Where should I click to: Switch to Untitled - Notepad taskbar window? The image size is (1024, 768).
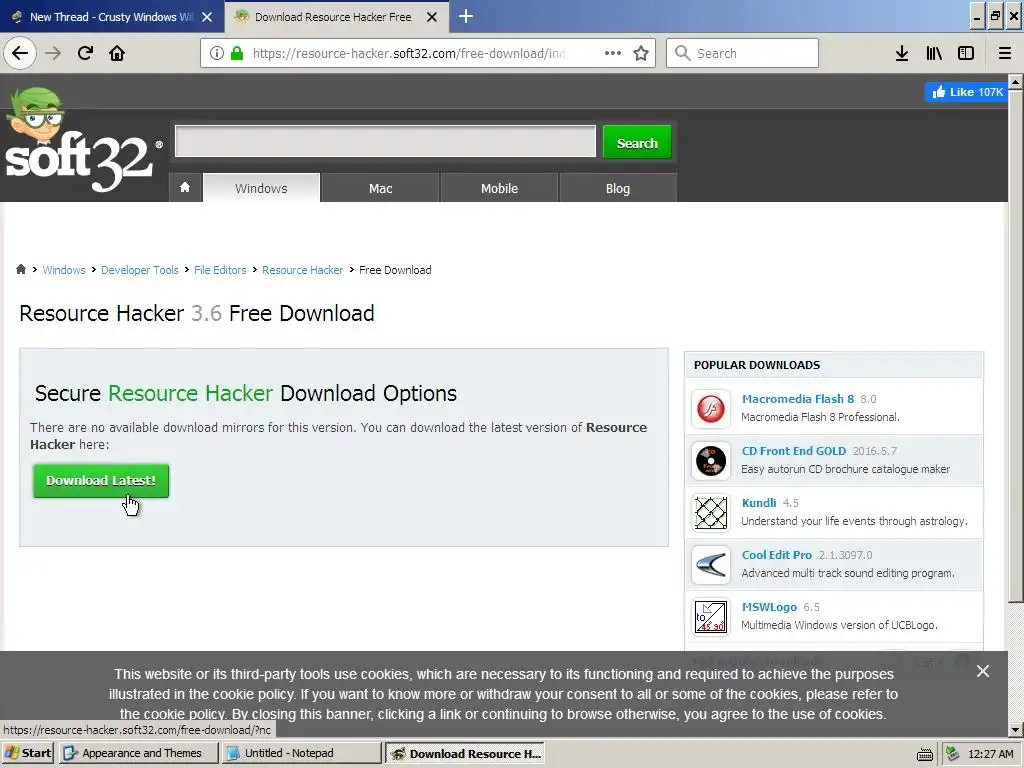click(x=302, y=753)
